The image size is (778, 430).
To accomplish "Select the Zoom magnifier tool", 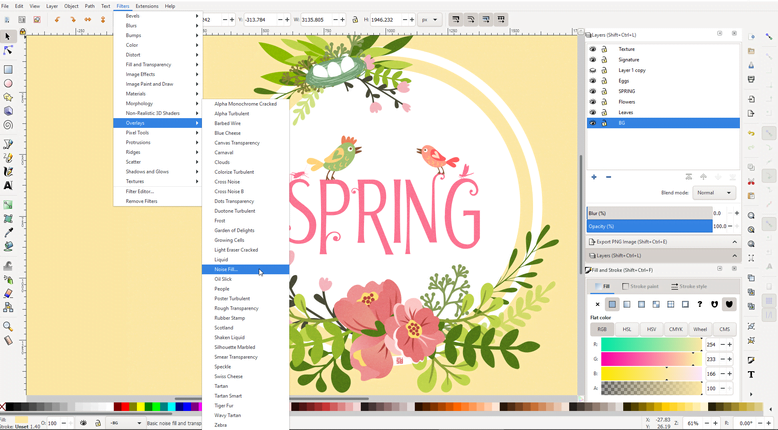I will [x=8, y=326].
